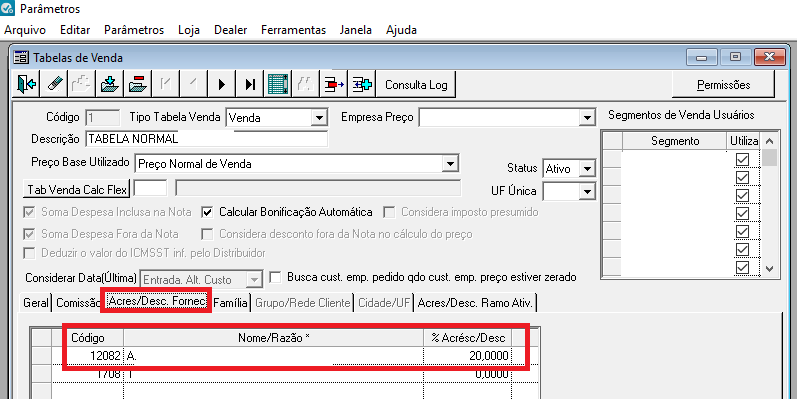Click the 20,0000 percentage cell

[x=468, y=356]
